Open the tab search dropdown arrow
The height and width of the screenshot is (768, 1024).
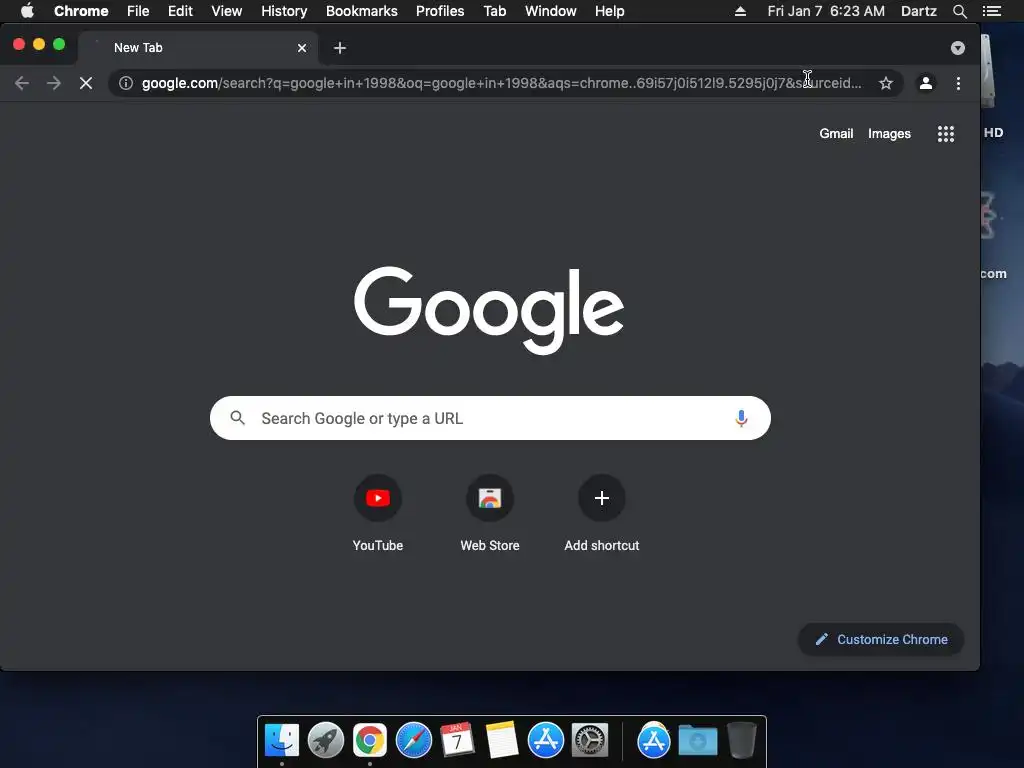click(x=957, y=48)
